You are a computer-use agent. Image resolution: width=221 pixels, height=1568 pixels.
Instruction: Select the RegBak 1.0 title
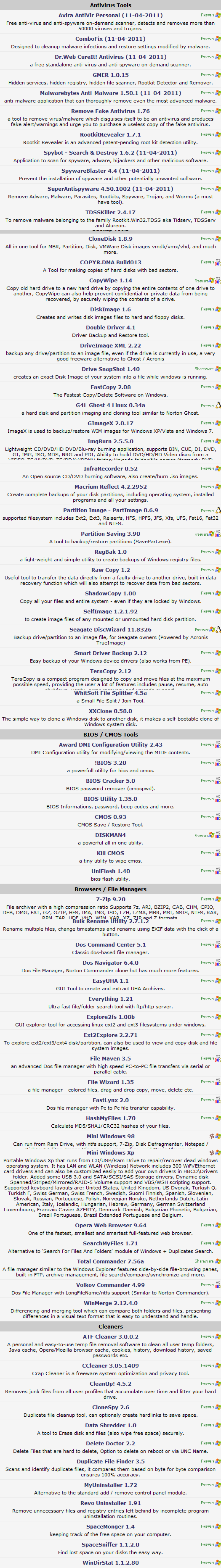(110, 552)
